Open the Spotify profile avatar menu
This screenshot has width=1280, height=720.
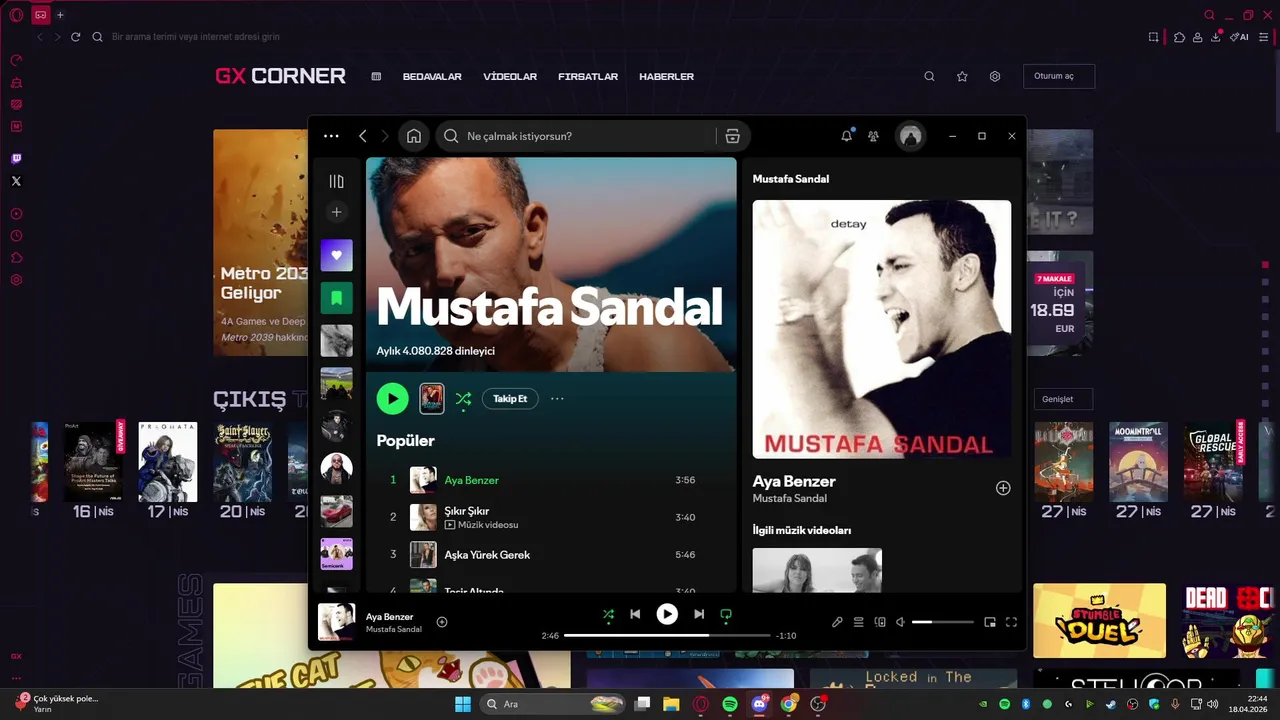pyautogui.click(x=910, y=136)
